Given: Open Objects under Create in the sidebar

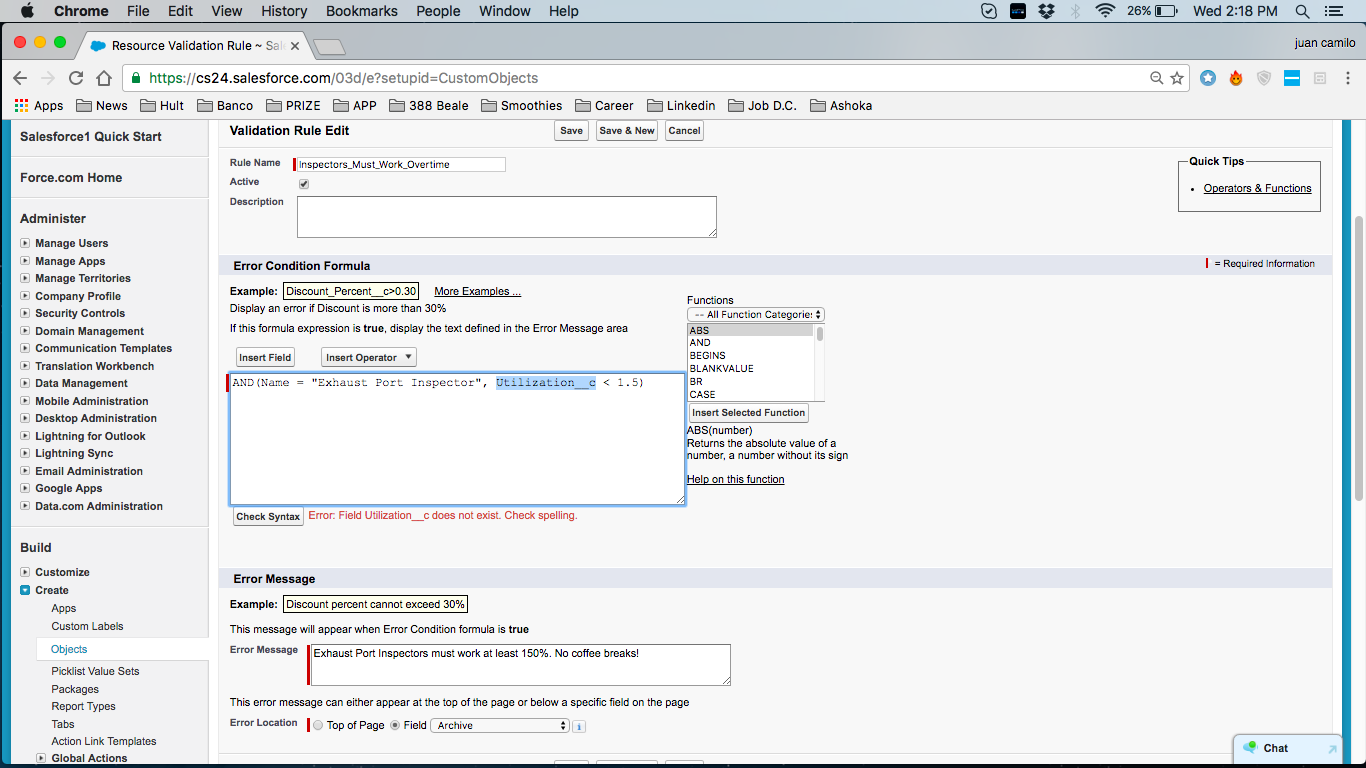Looking at the screenshot, I should click(x=70, y=649).
